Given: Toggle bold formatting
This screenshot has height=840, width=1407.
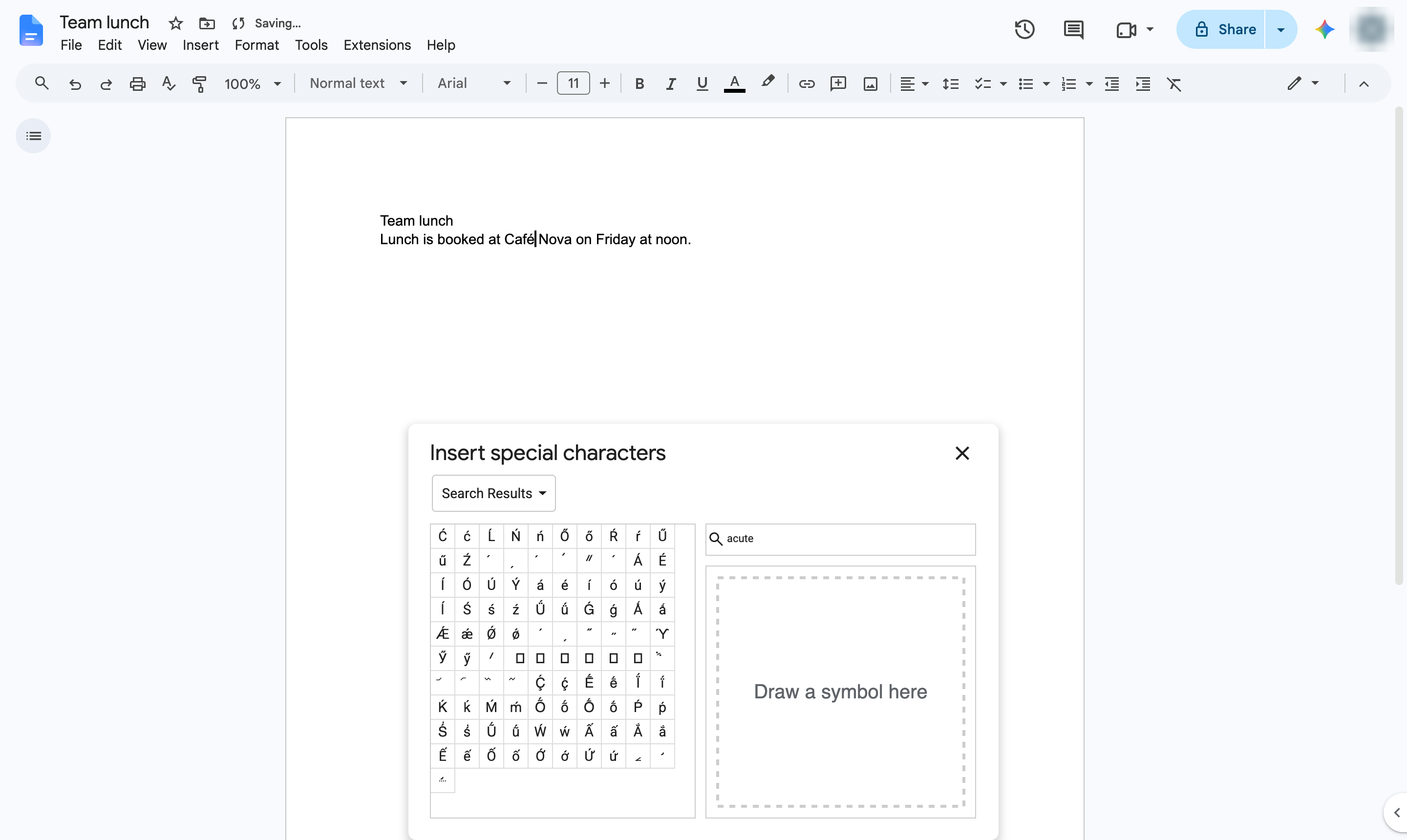Looking at the screenshot, I should click(639, 84).
